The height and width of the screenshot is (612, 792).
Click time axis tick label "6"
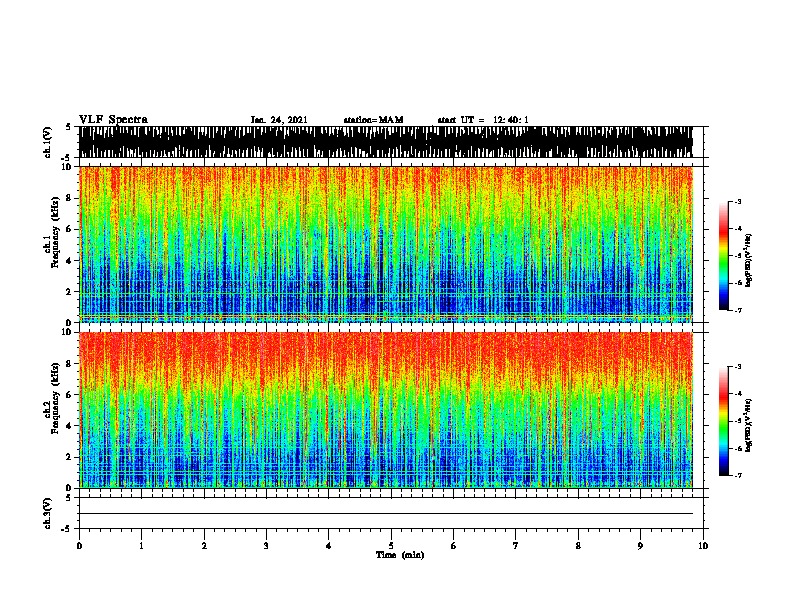click(x=454, y=545)
